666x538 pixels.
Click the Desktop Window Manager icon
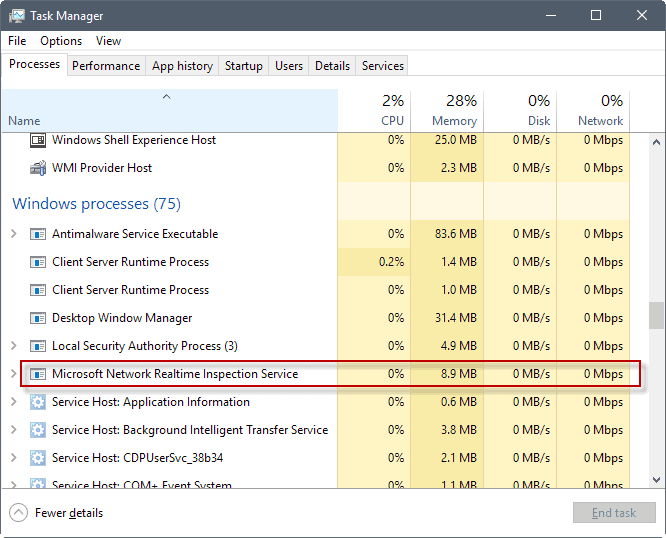click(x=38, y=318)
